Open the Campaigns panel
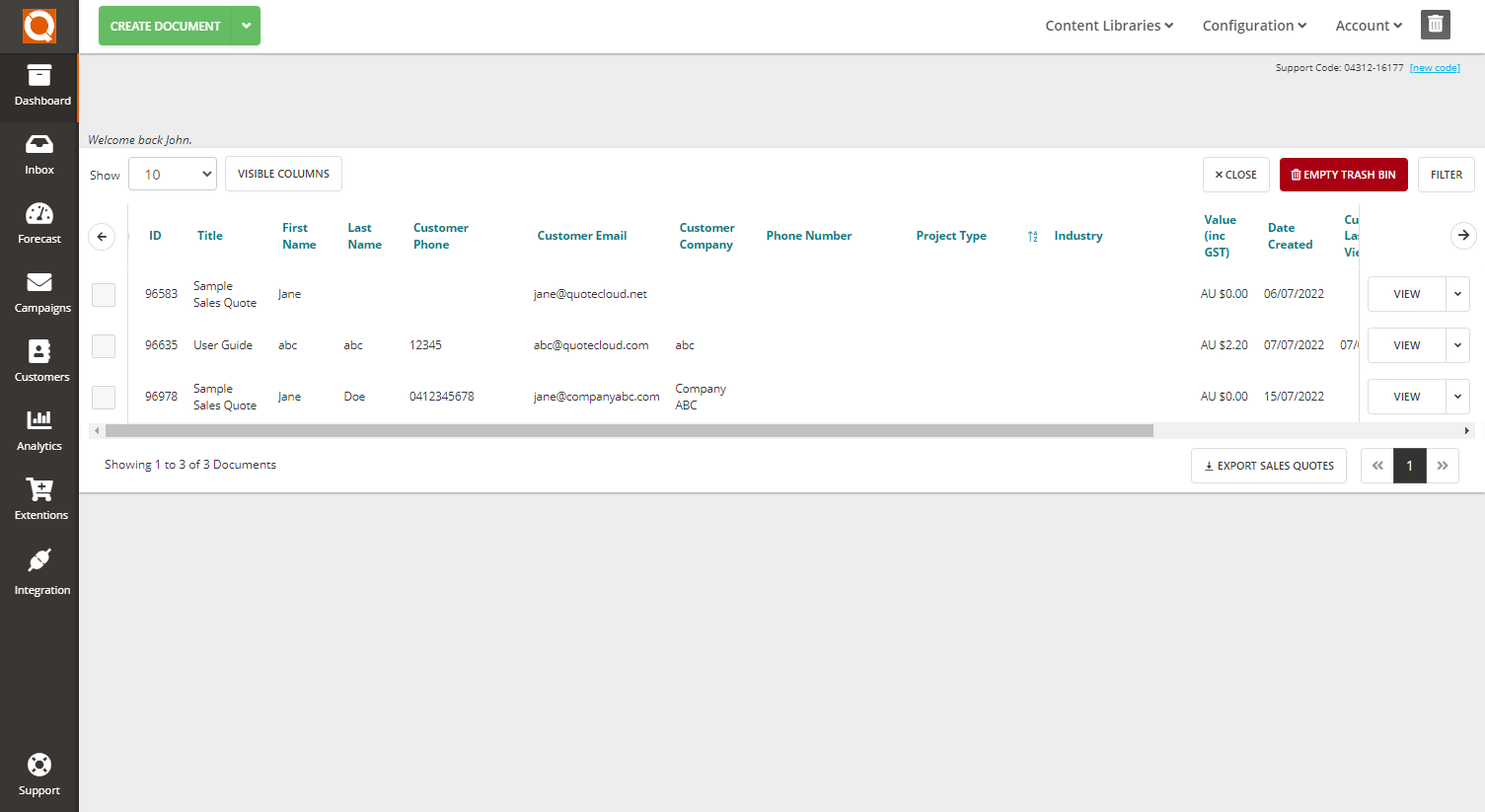Screen dimensions: 1485x812 [x=38, y=292]
